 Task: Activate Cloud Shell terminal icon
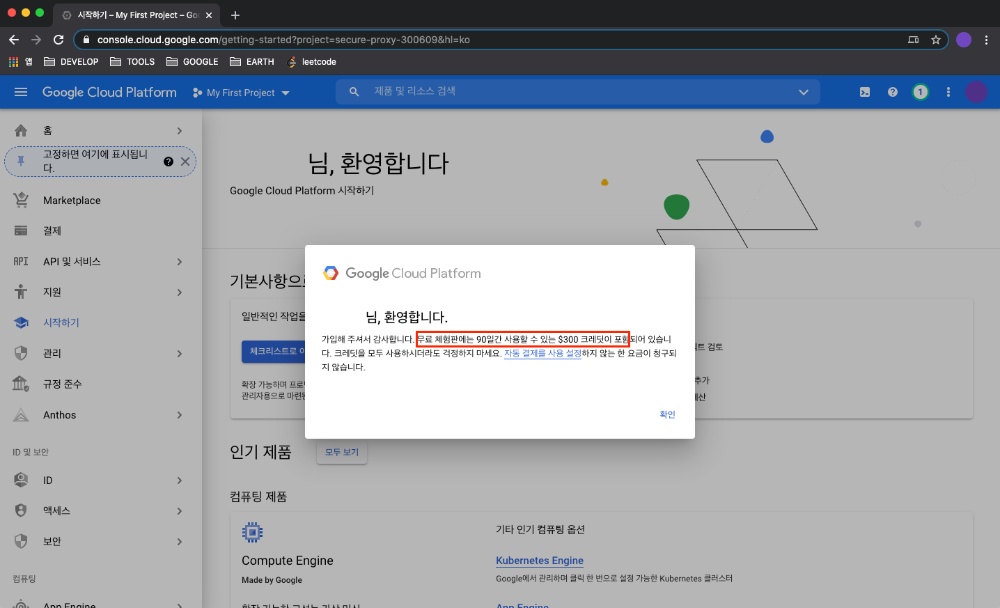(865, 92)
